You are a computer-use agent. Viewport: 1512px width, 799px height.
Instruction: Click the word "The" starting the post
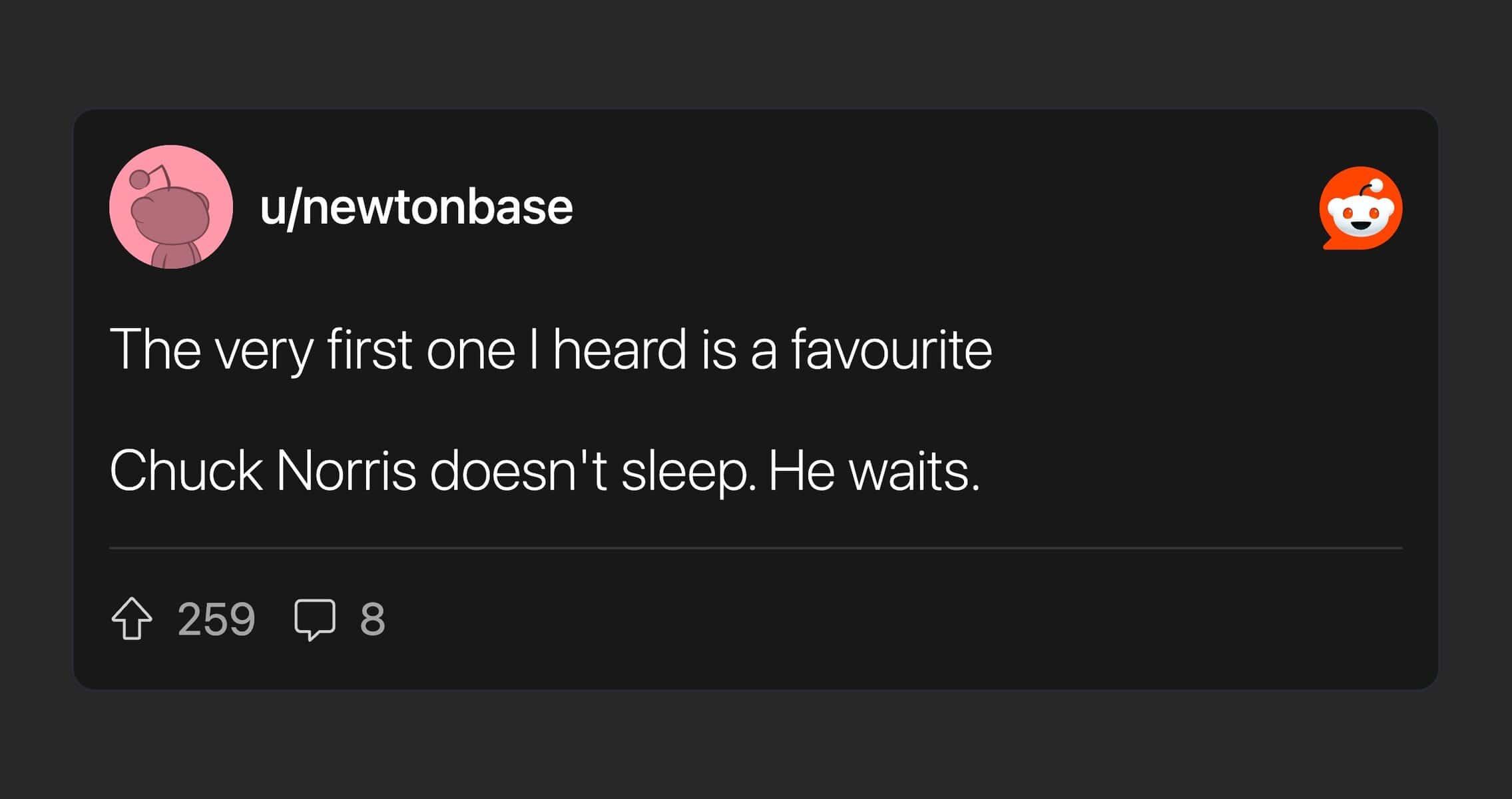click(x=155, y=349)
